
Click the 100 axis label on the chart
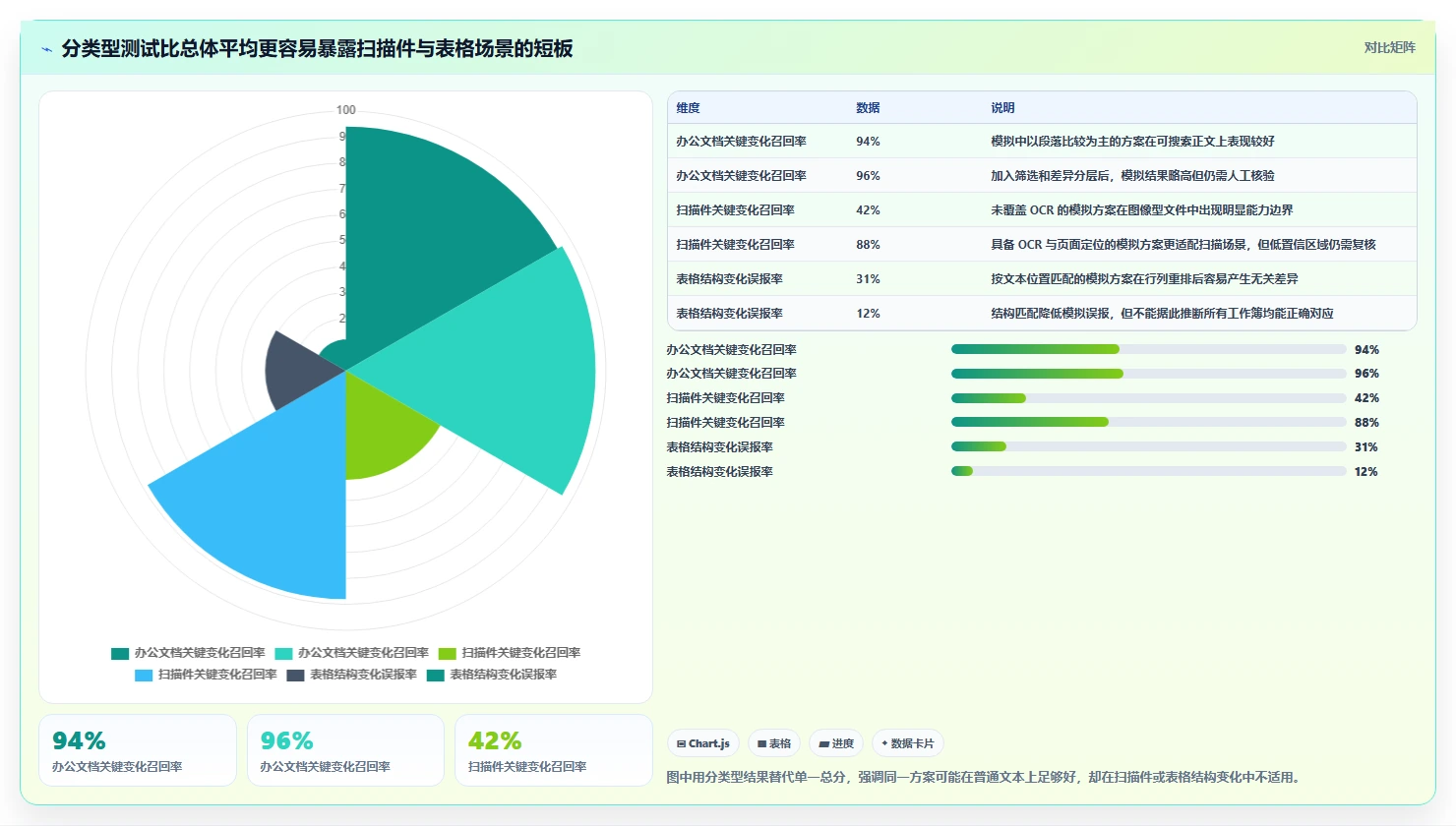coord(346,110)
